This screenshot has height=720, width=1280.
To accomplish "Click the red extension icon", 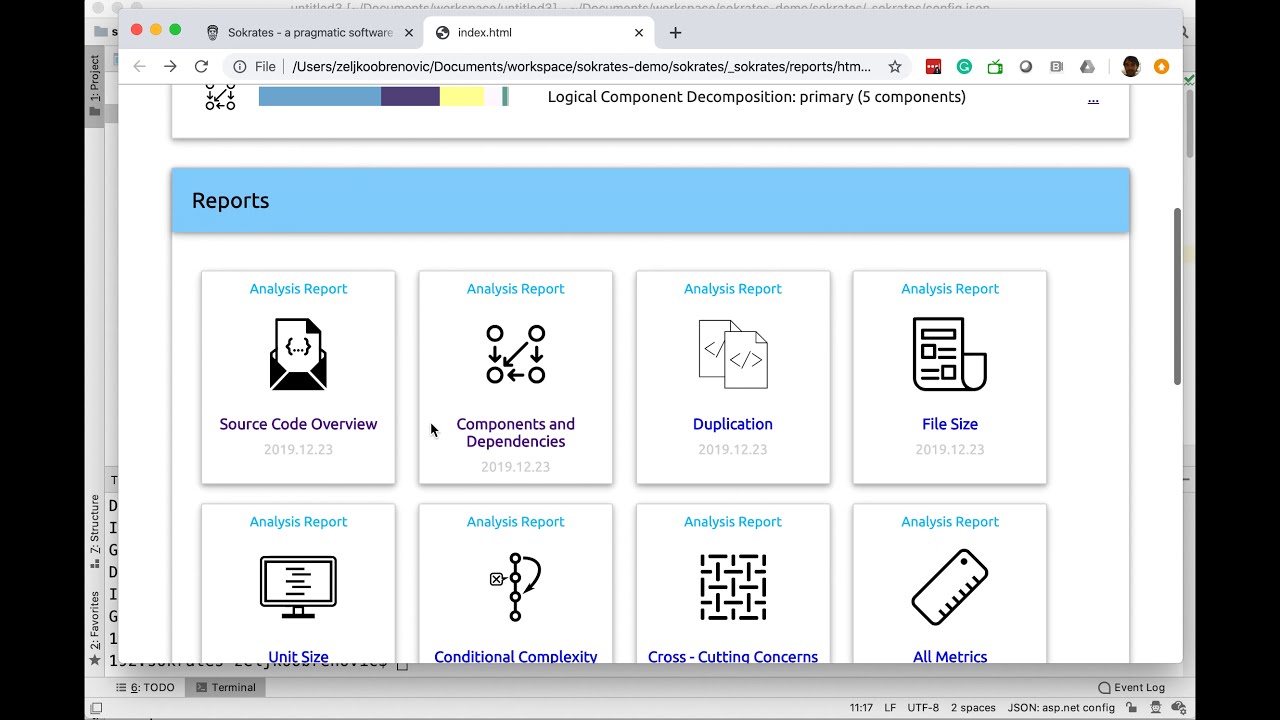I will [x=933, y=67].
